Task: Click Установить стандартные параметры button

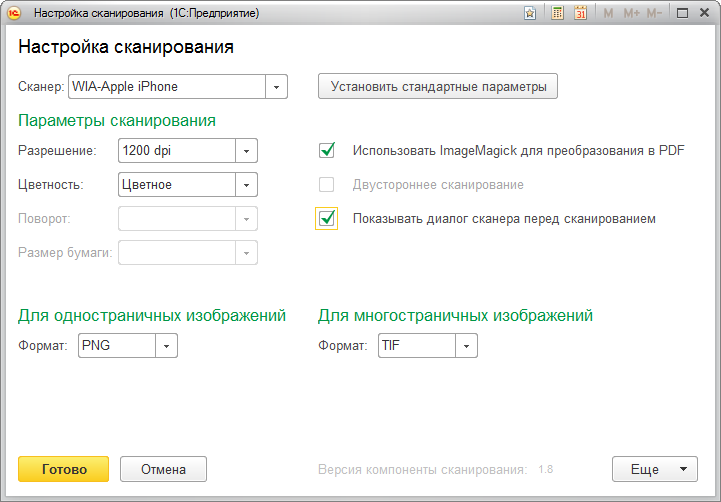Action: coord(438,87)
